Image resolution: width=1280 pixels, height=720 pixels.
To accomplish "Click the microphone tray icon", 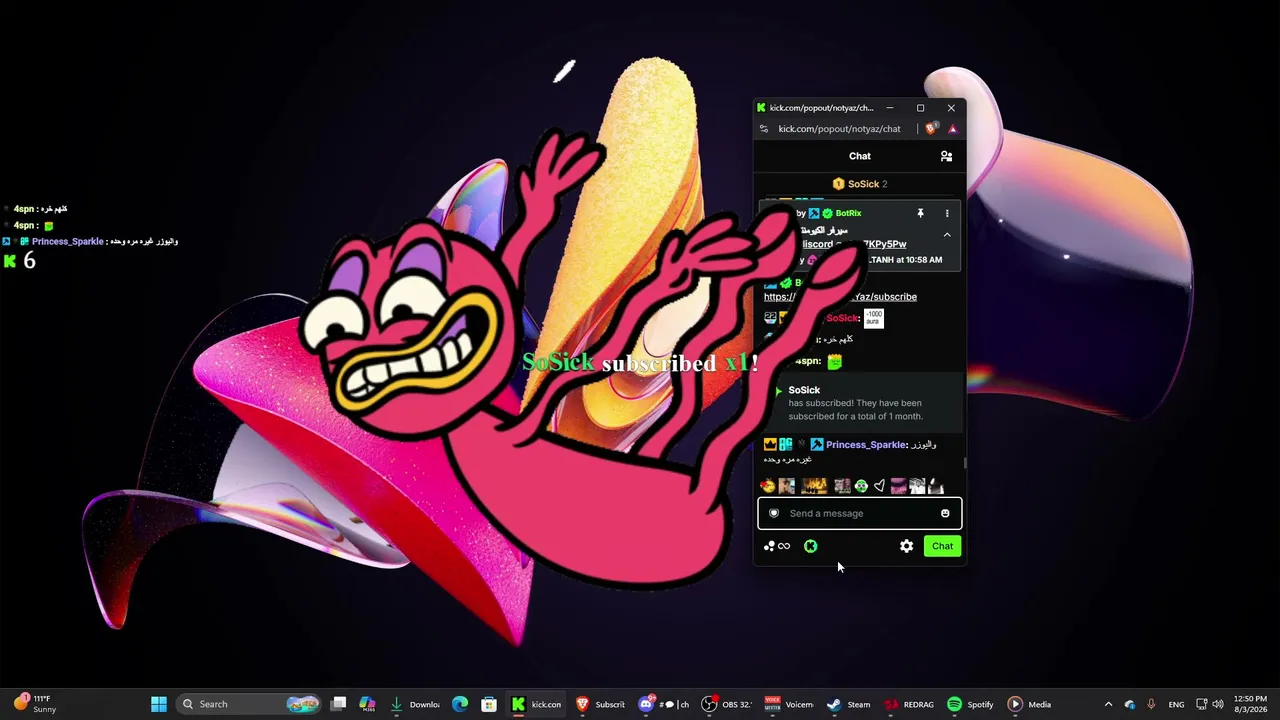I will click(x=1151, y=704).
